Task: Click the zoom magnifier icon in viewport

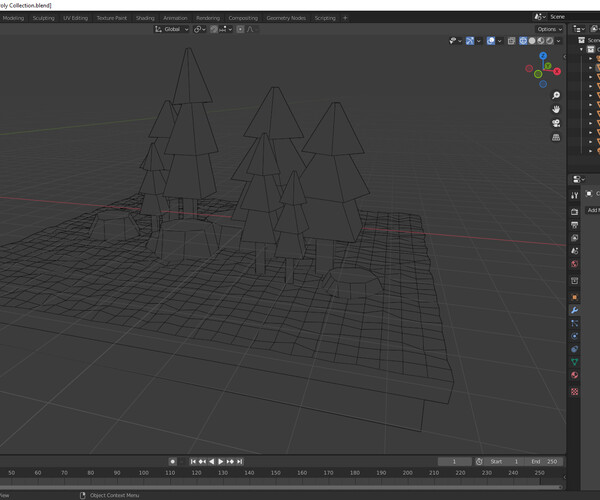Action: coord(556,96)
